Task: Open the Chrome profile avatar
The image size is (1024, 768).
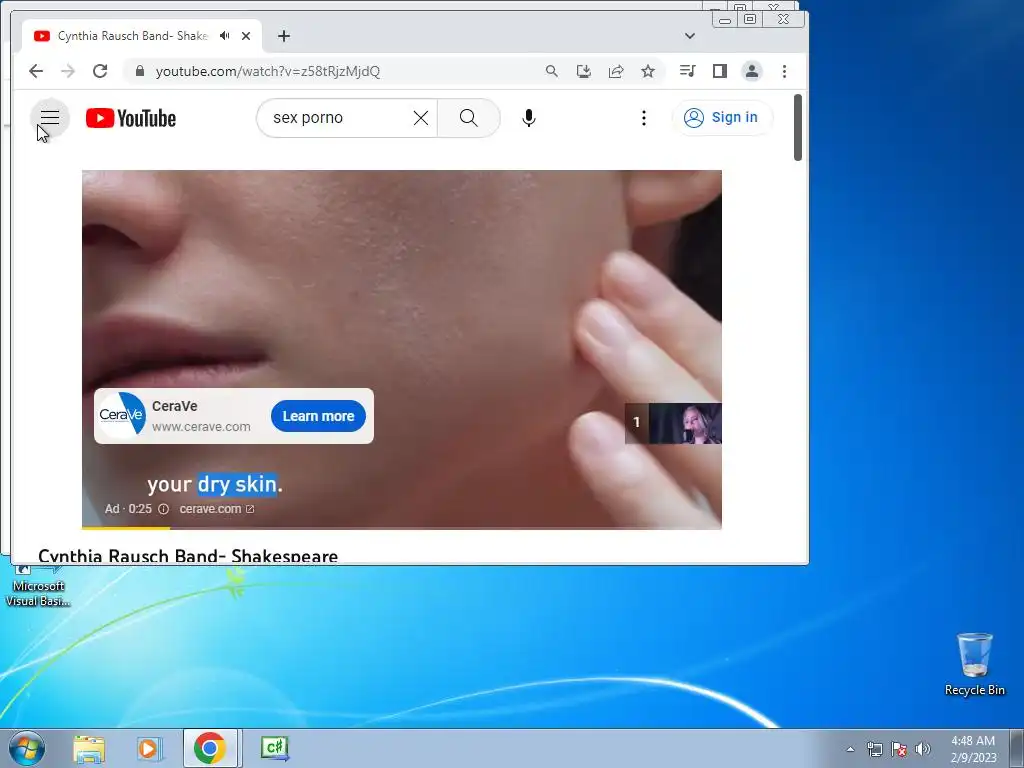Action: [x=752, y=71]
